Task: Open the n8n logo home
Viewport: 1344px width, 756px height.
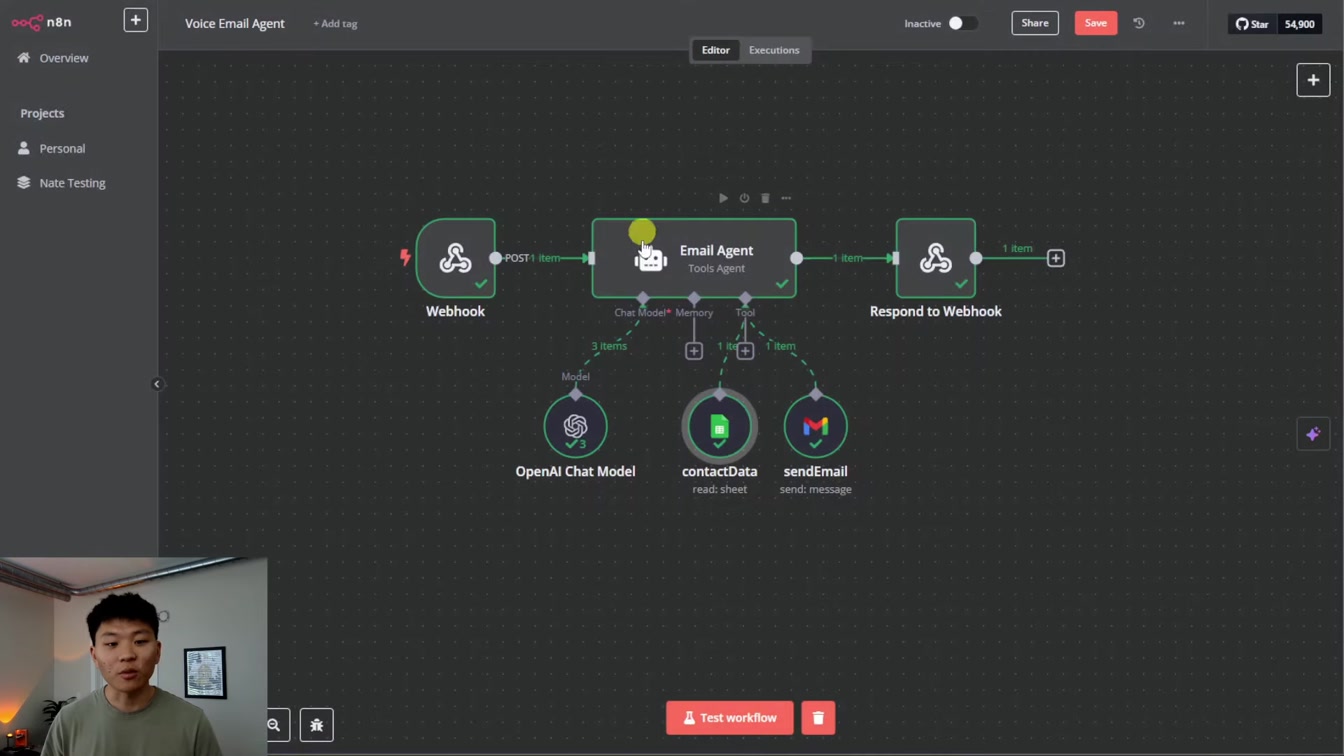Action: tap(42, 22)
